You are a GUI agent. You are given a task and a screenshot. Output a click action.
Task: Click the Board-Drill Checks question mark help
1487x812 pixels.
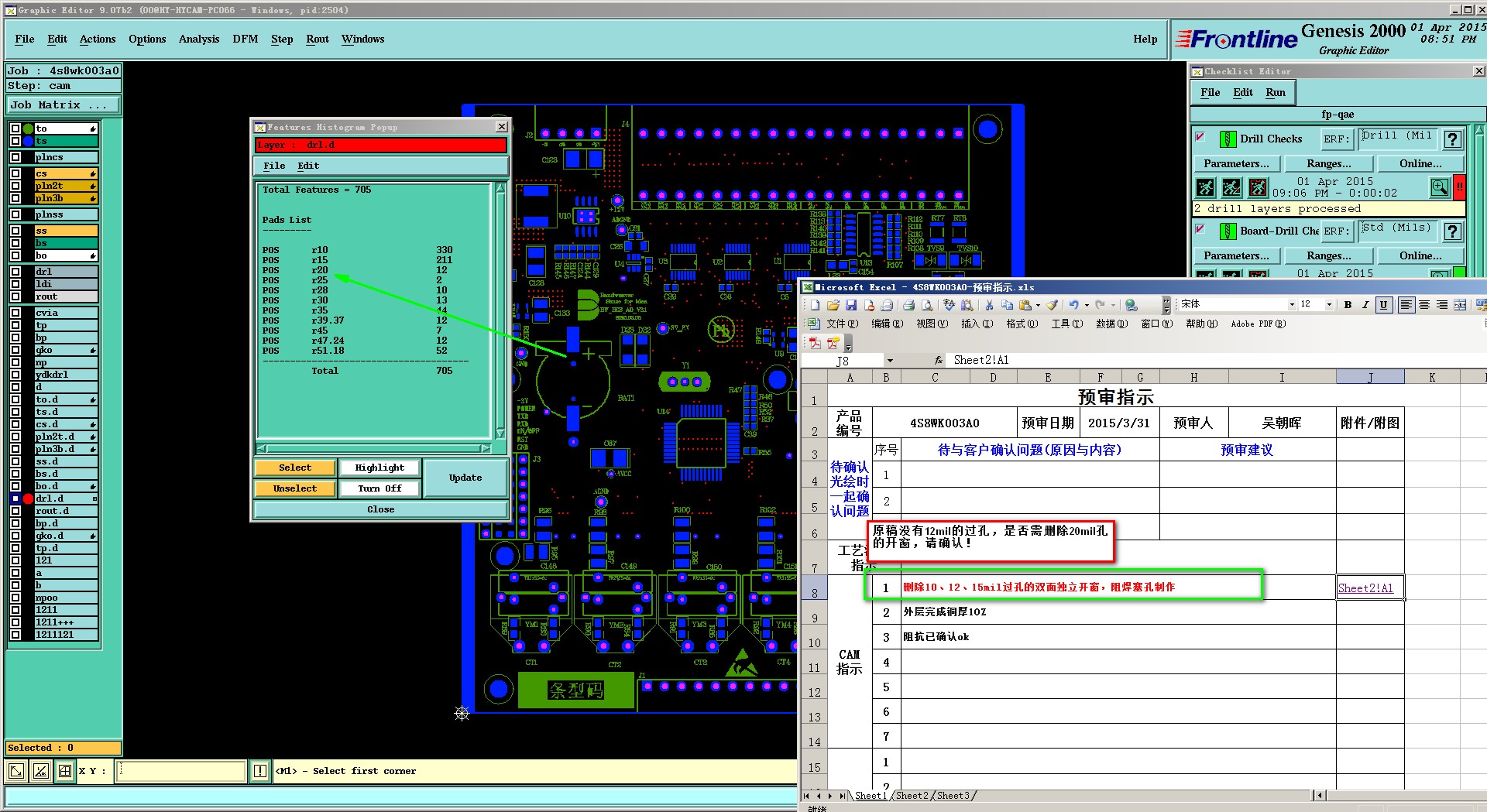click(1453, 231)
